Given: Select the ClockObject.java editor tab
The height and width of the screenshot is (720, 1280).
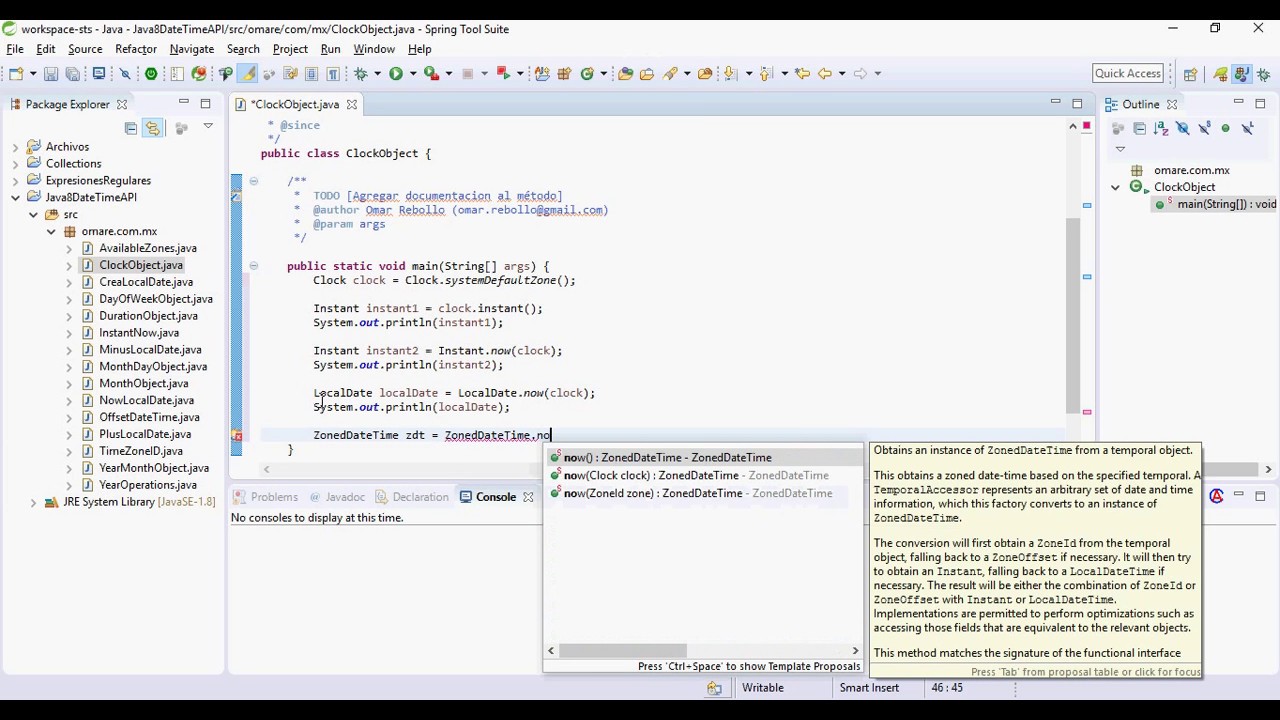Looking at the screenshot, I should tap(295, 104).
